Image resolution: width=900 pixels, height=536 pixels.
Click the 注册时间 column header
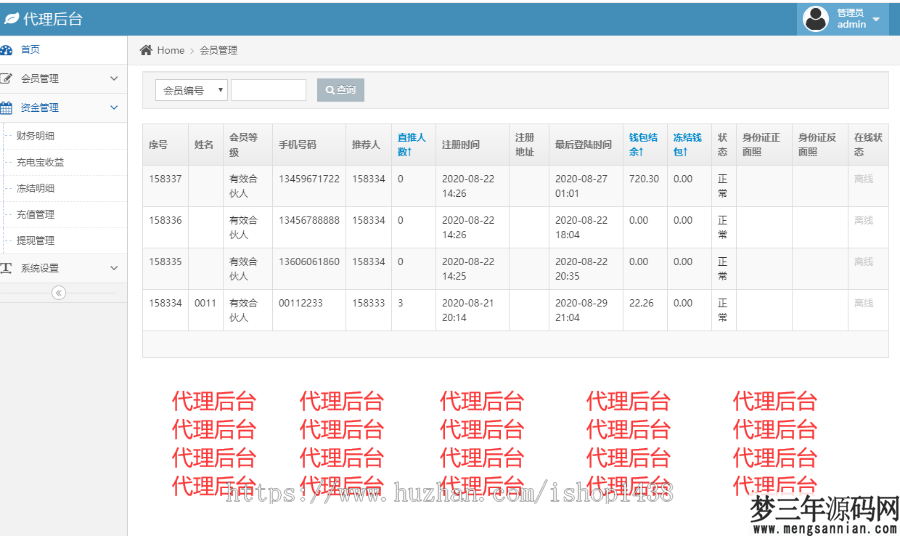click(x=460, y=145)
